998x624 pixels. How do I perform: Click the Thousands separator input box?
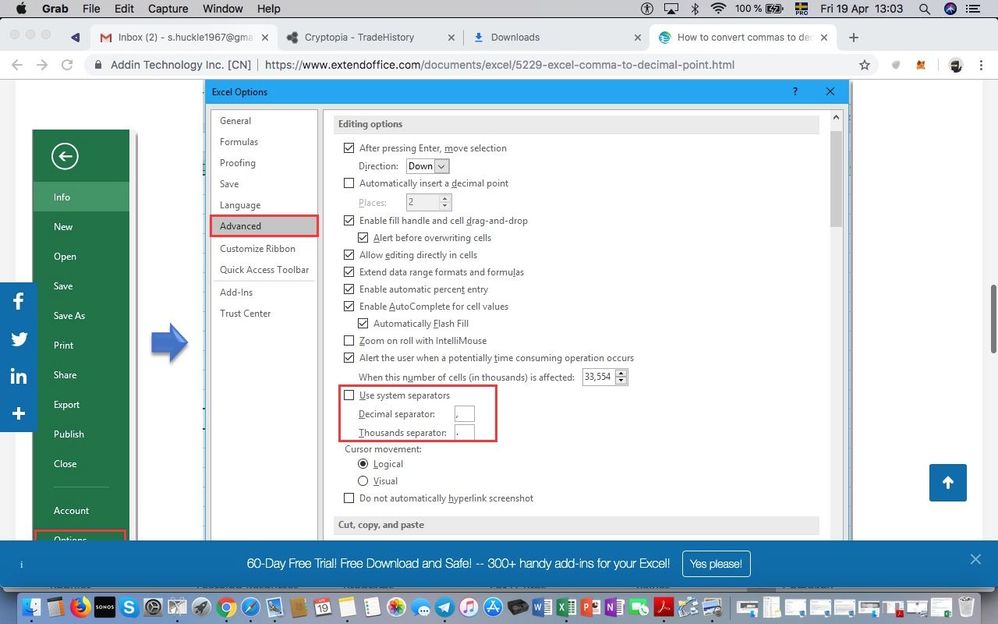click(465, 432)
